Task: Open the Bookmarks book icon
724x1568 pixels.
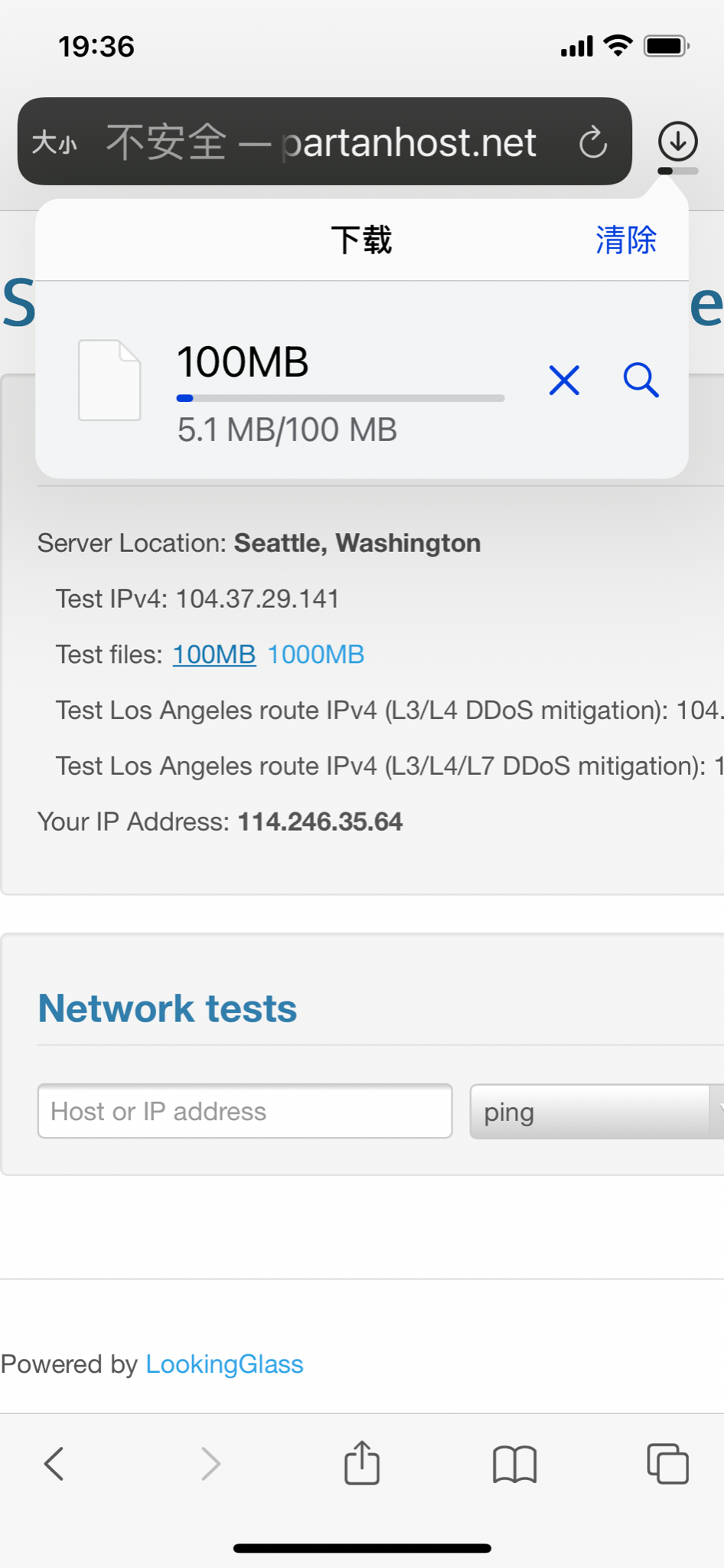Action: (x=515, y=1465)
